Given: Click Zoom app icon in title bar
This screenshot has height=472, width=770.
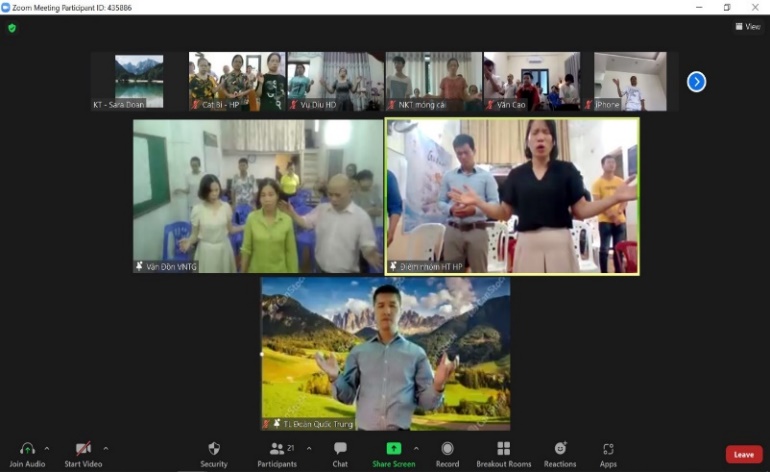Looking at the screenshot, I should pos(5,7).
